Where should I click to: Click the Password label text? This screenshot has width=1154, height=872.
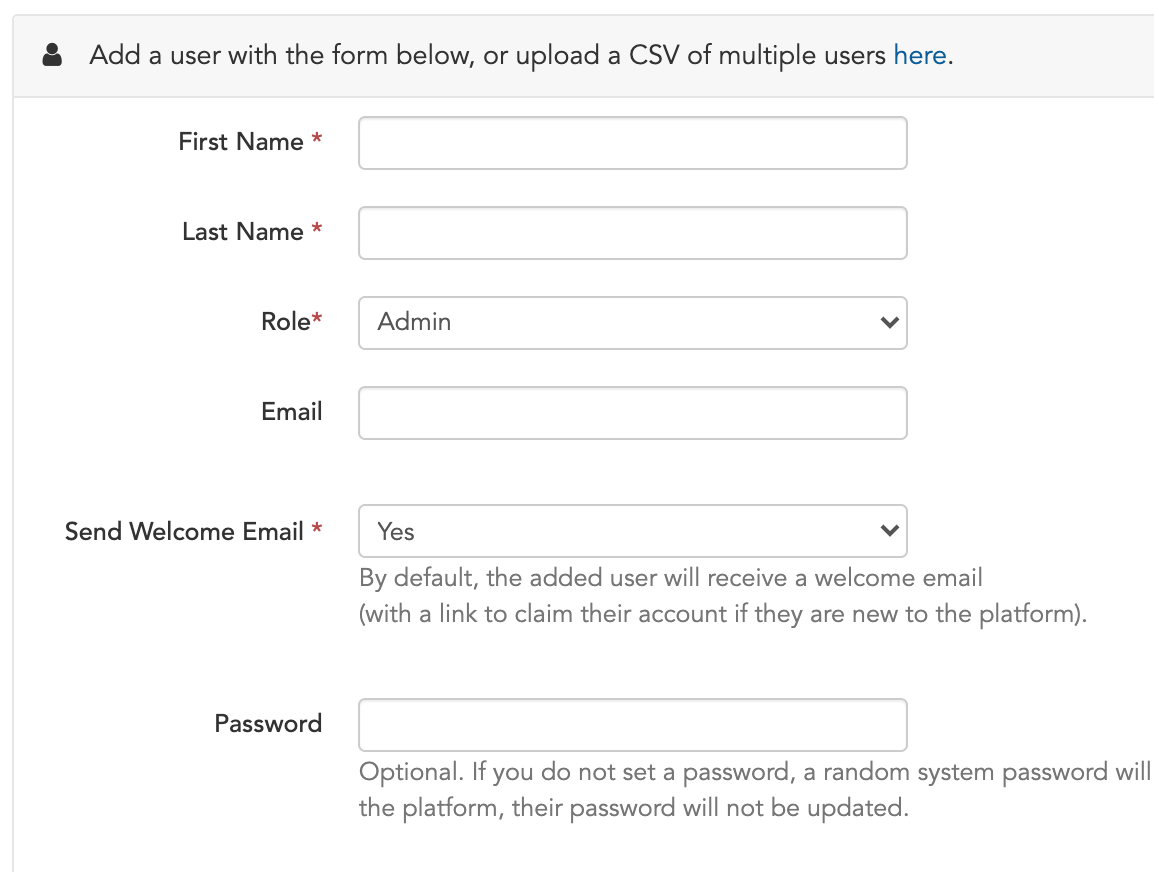[x=268, y=723]
